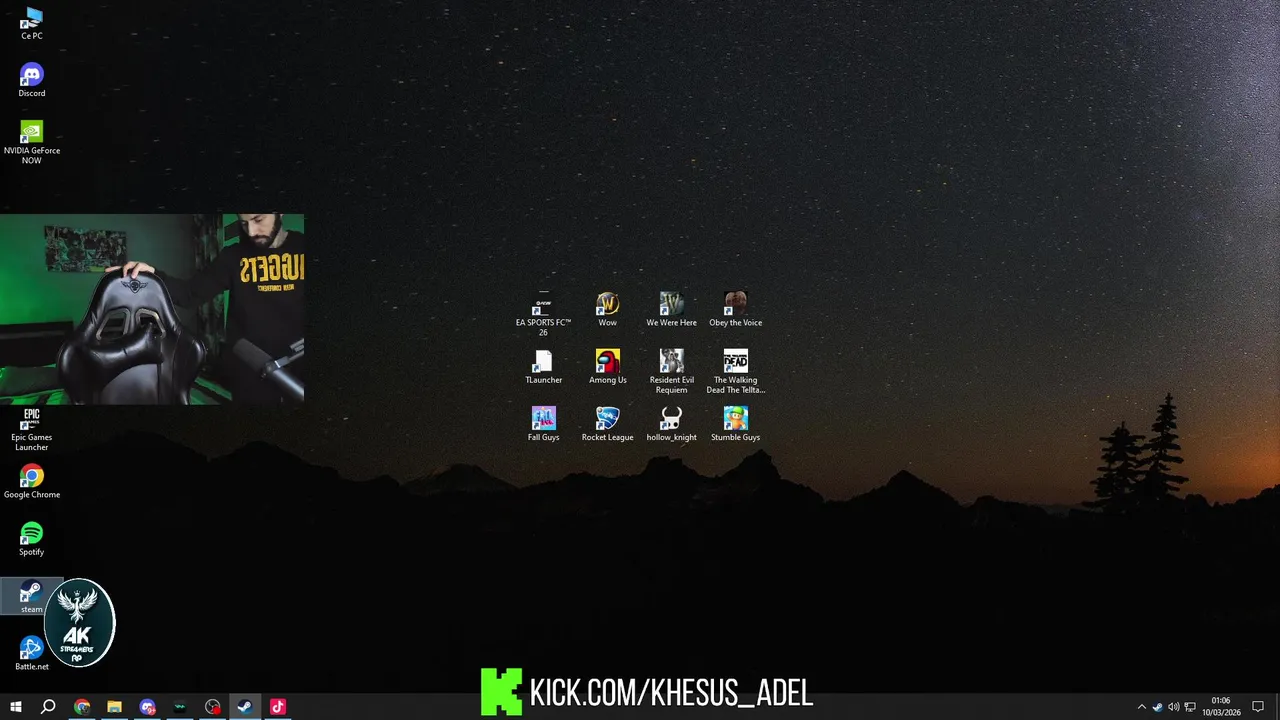
Task: Launch Discord from the desktop shortcut
Action: point(32,80)
